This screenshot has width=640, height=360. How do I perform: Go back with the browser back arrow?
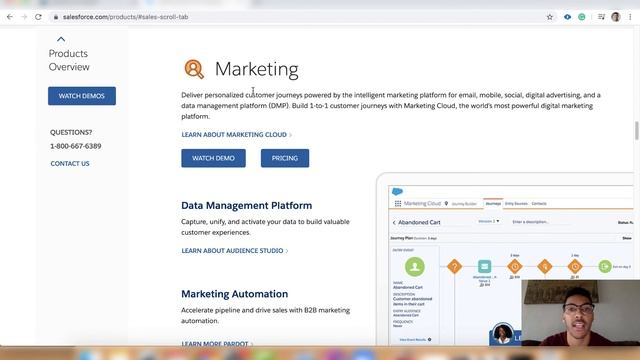click(10, 17)
